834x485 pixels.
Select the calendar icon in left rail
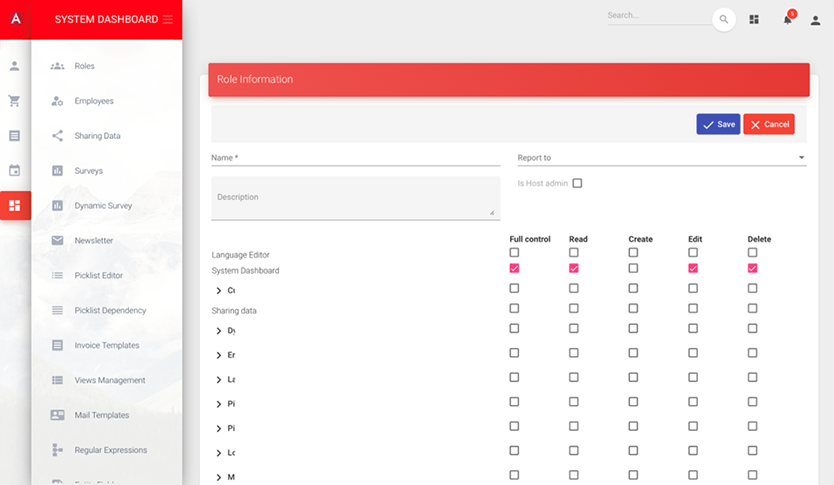point(14,171)
